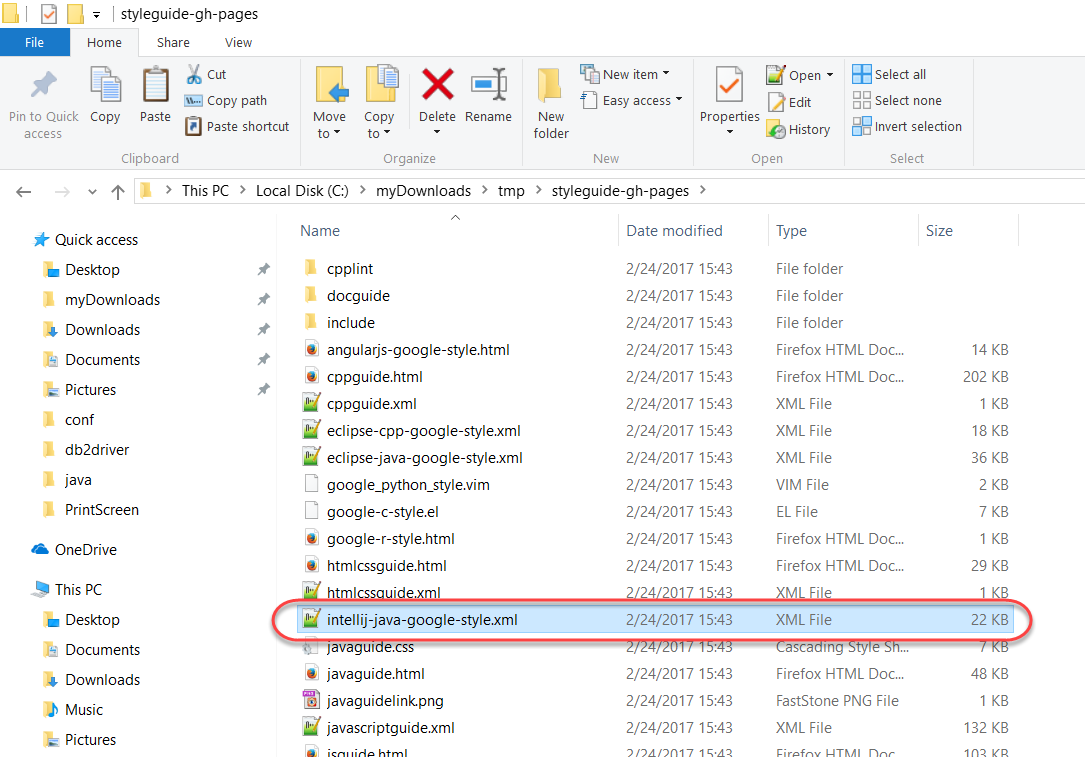Click the Copy path icon
The width and height of the screenshot is (1085, 757).
tap(193, 101)
